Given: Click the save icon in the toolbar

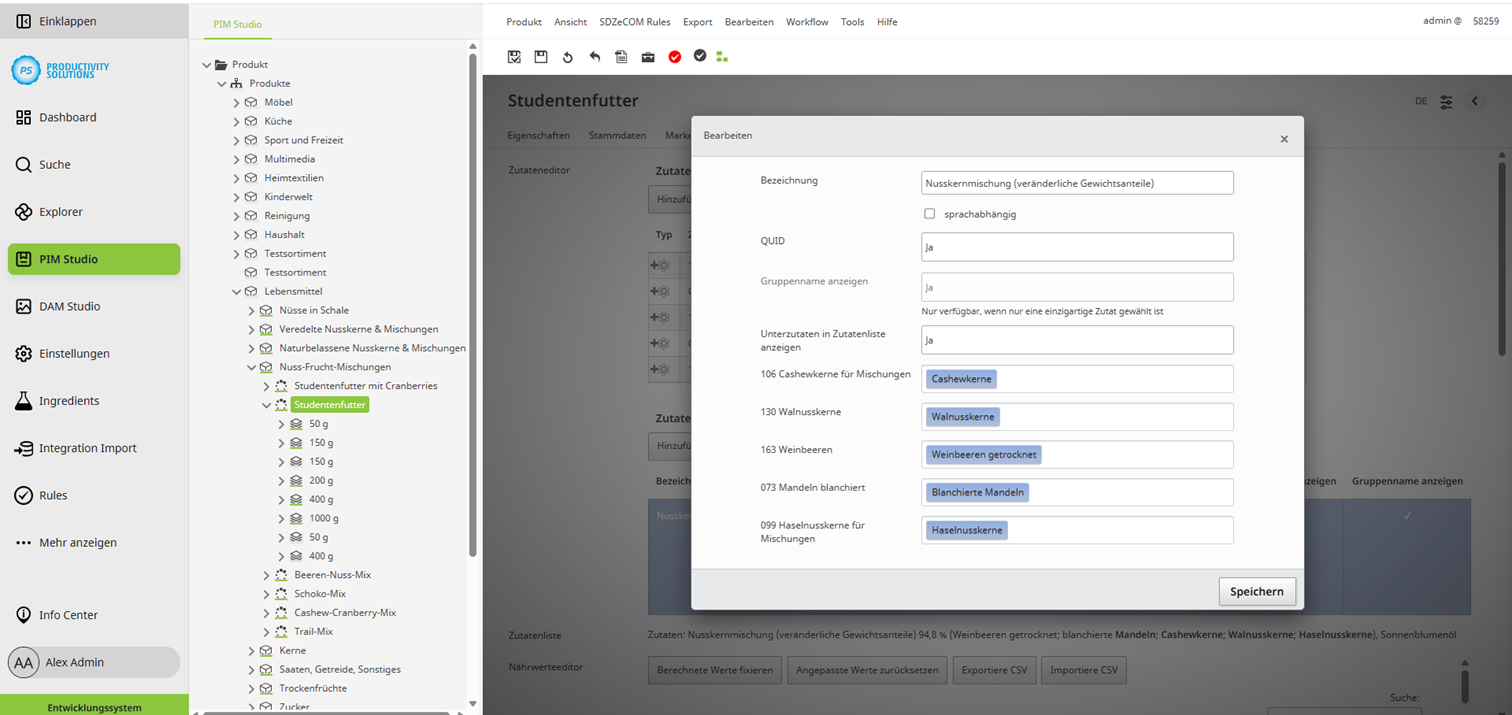Looking at the screenshot, I should tap(541, 57).
